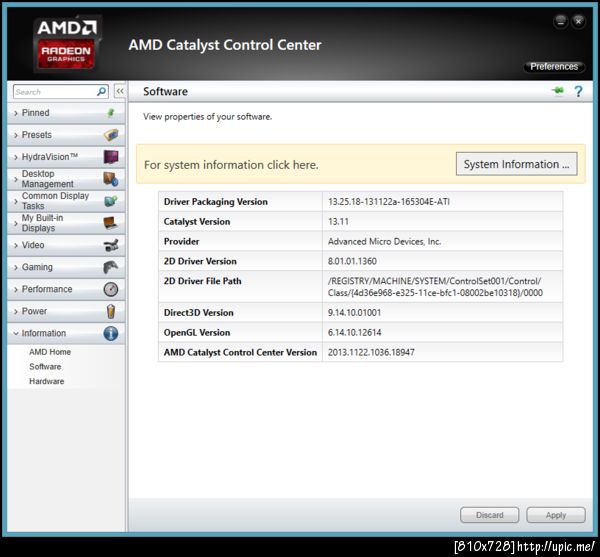Click OpenGL Version value 6.14.10.12614
The height and width of the screenshot is (557, 600).
coord(354,332)
